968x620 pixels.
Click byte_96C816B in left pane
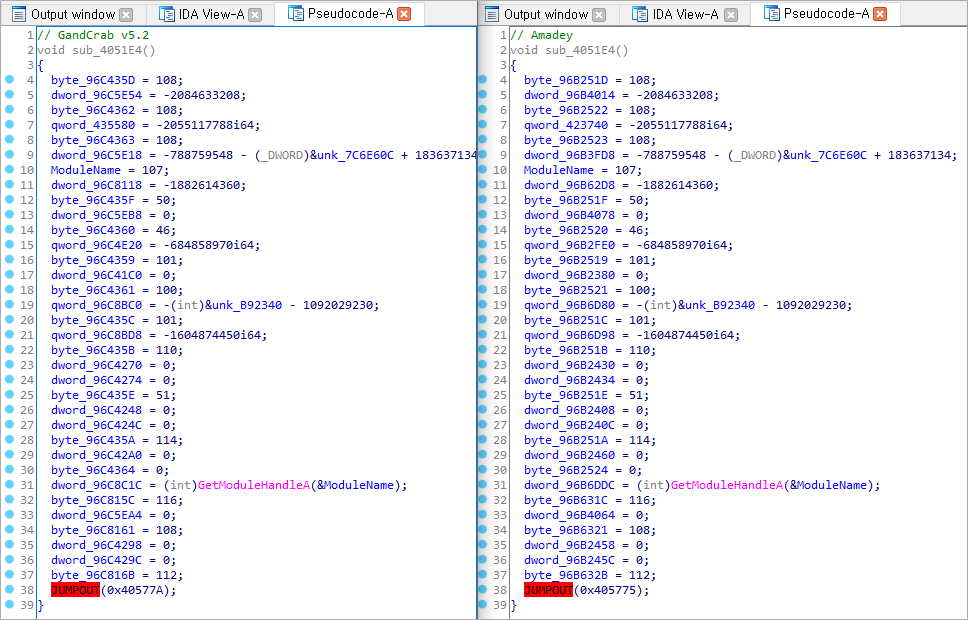(x=93, y=575)
